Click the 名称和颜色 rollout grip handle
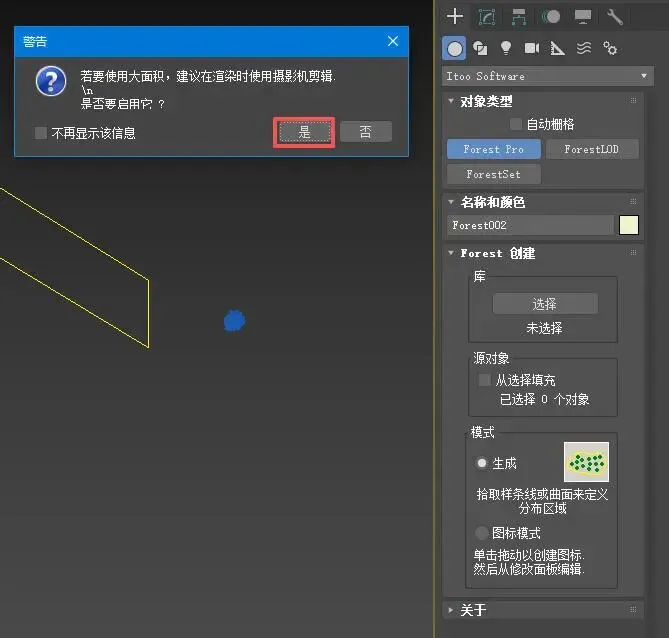Screen dimensions: 669x638 633,201
